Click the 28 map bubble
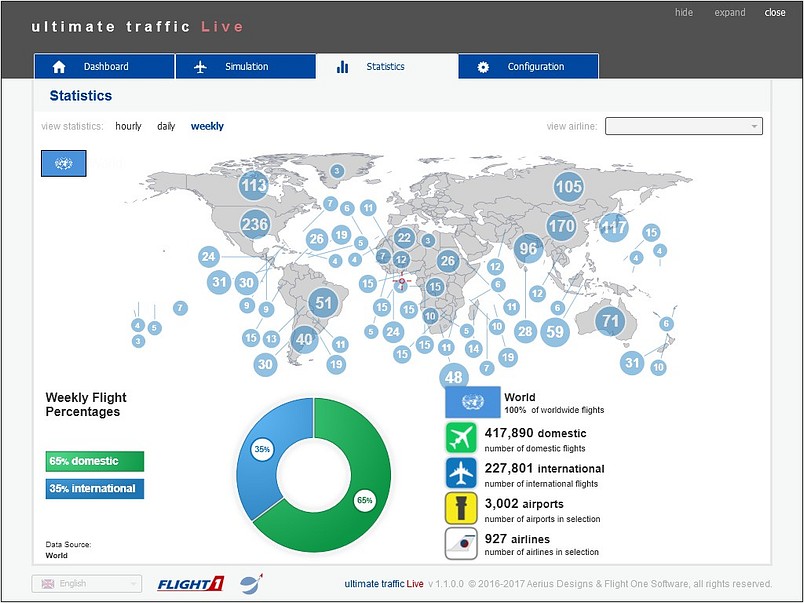The image size is (804, 603). coord(525,331)
